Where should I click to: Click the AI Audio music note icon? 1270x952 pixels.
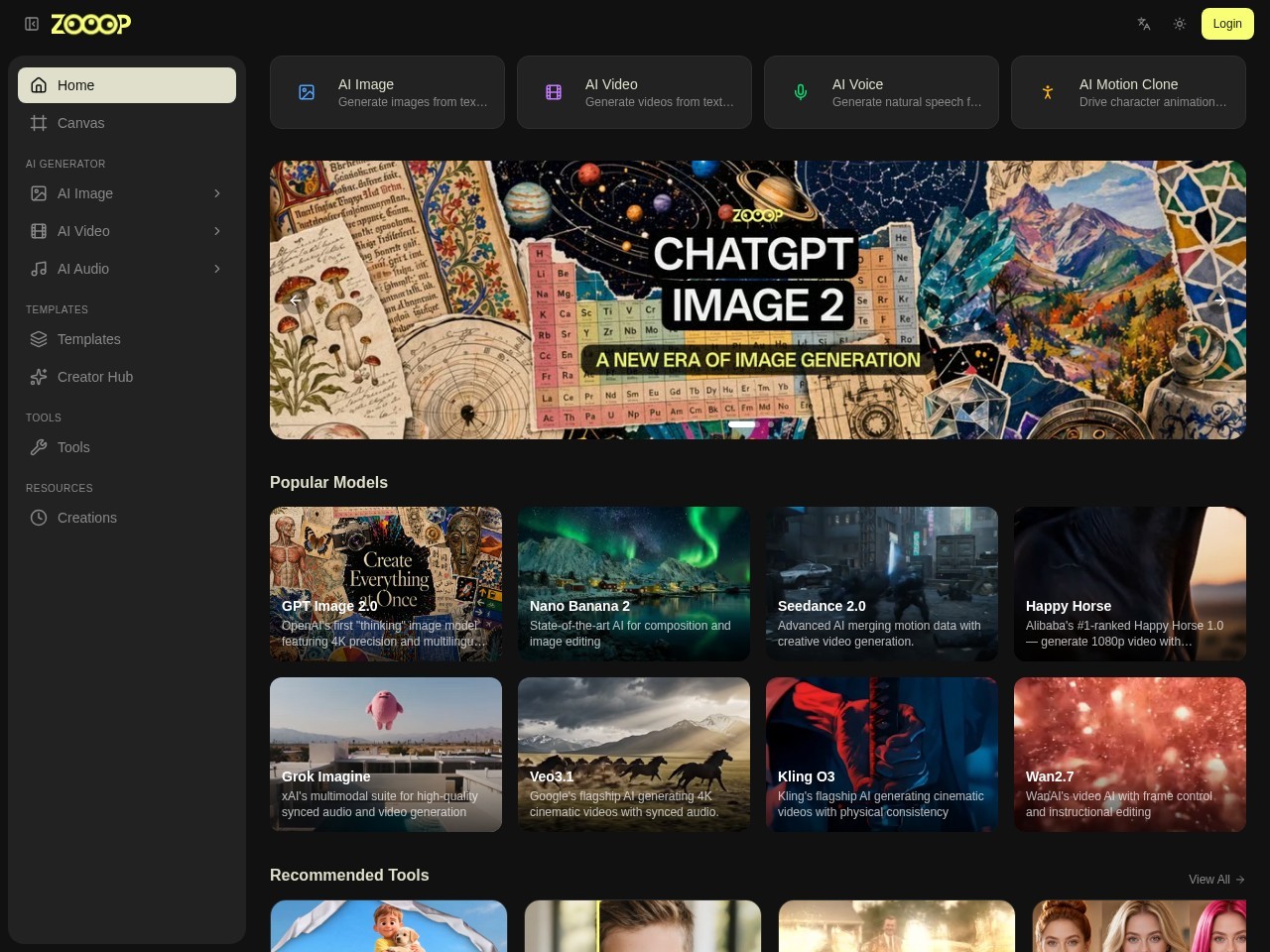[39, 269]
